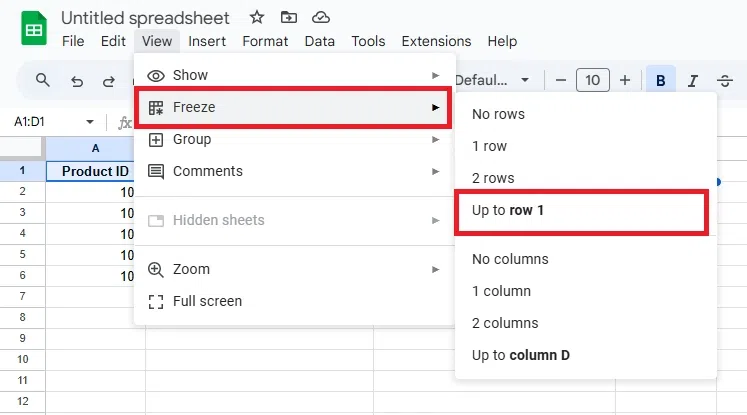The height and width of the screenshot is (415, 747).
Task: Click the search menus magnifier icon
Action: click(42, 80)
